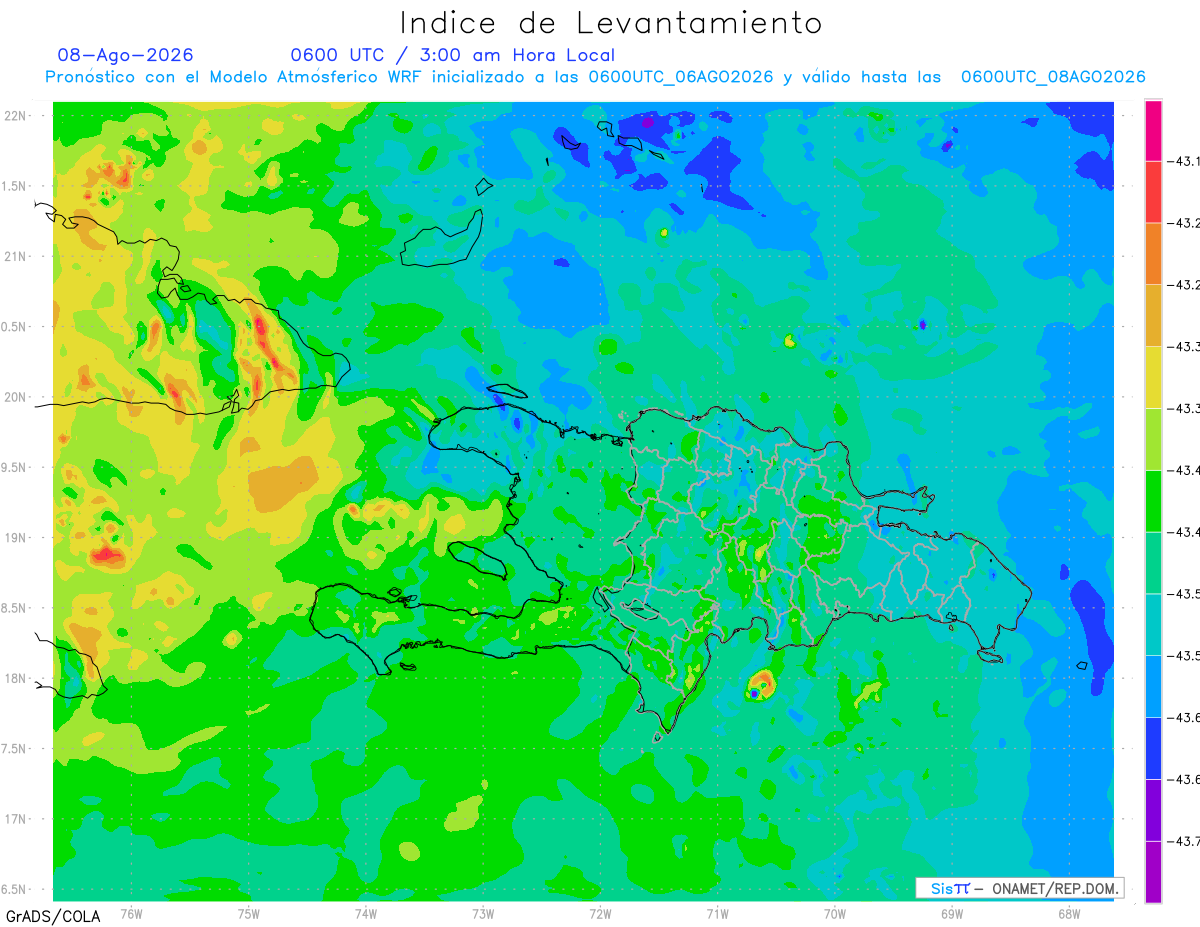
Task: Pick the dark blue swatch in the color bar
Action: pos(1153,748)
